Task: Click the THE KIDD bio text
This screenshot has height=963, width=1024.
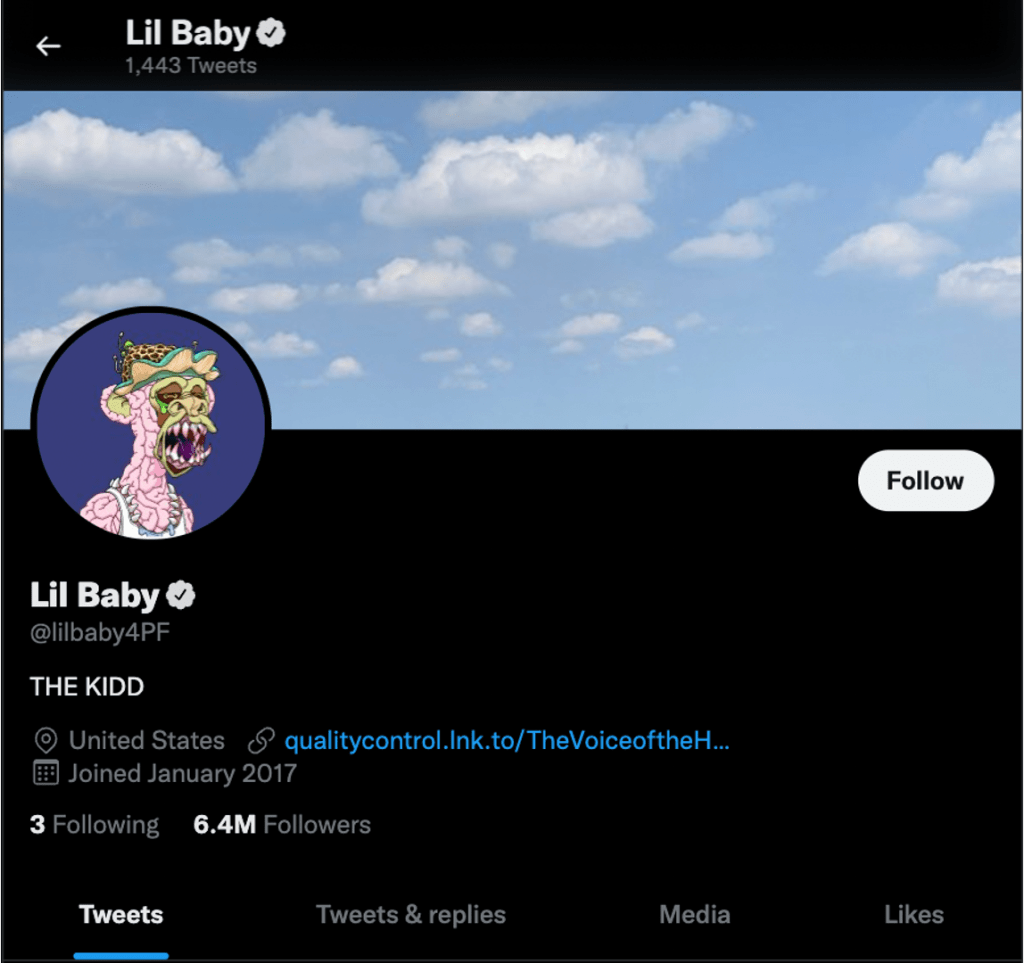Action: (x=87, y=687)
